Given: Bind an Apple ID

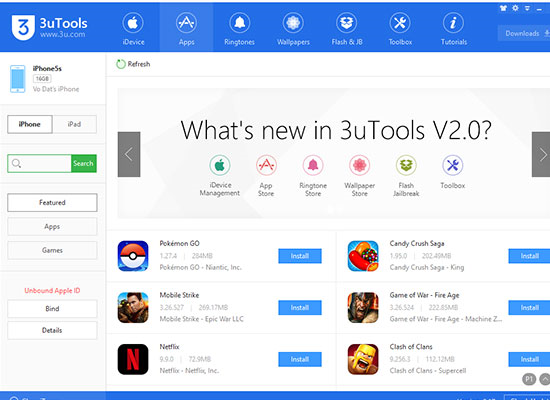Looking at the screenshot, I should click(52, 309).
